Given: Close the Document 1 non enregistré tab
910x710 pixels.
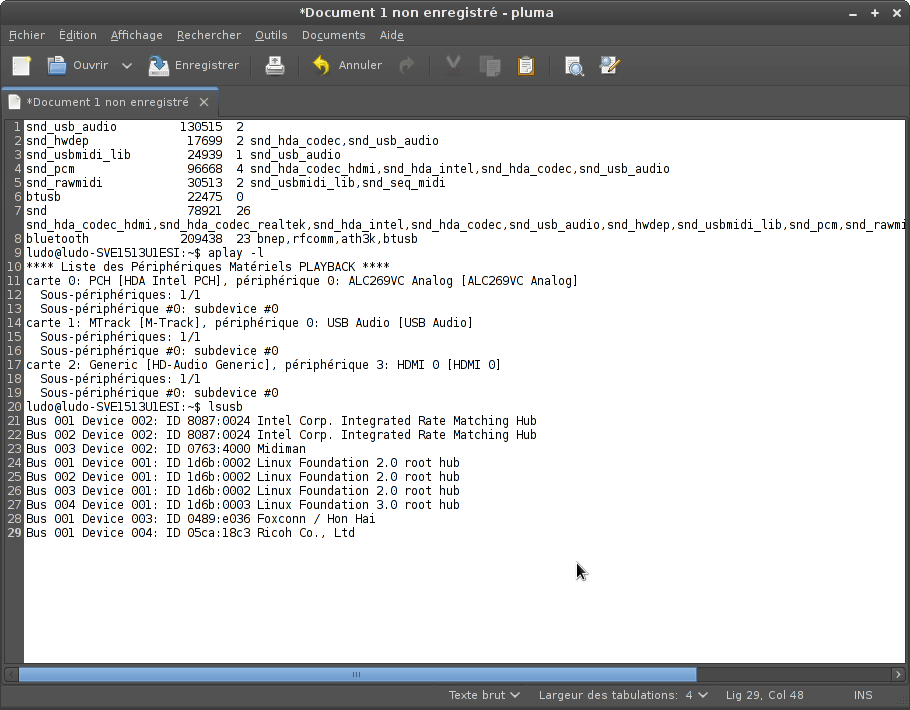Looking at the screenshot, I should coord(204,102).
